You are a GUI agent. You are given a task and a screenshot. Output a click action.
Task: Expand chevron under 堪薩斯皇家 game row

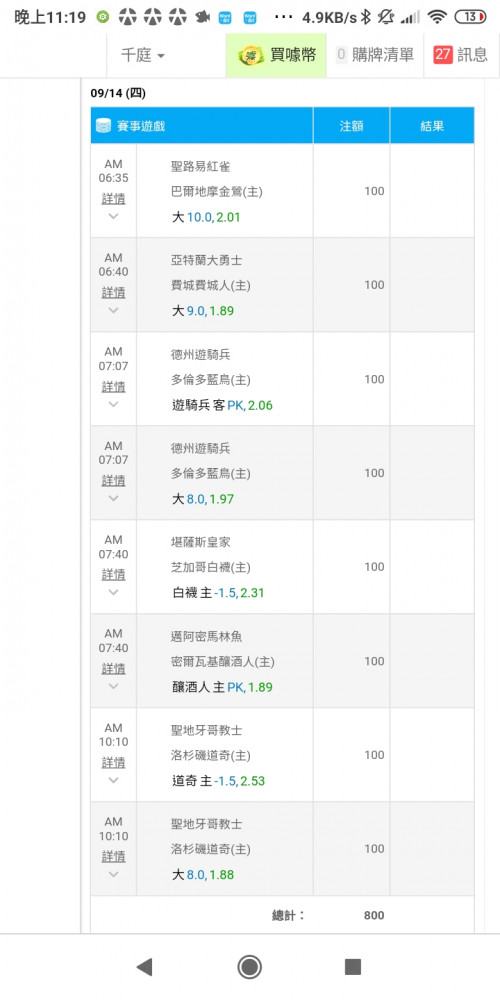point(114,592)
